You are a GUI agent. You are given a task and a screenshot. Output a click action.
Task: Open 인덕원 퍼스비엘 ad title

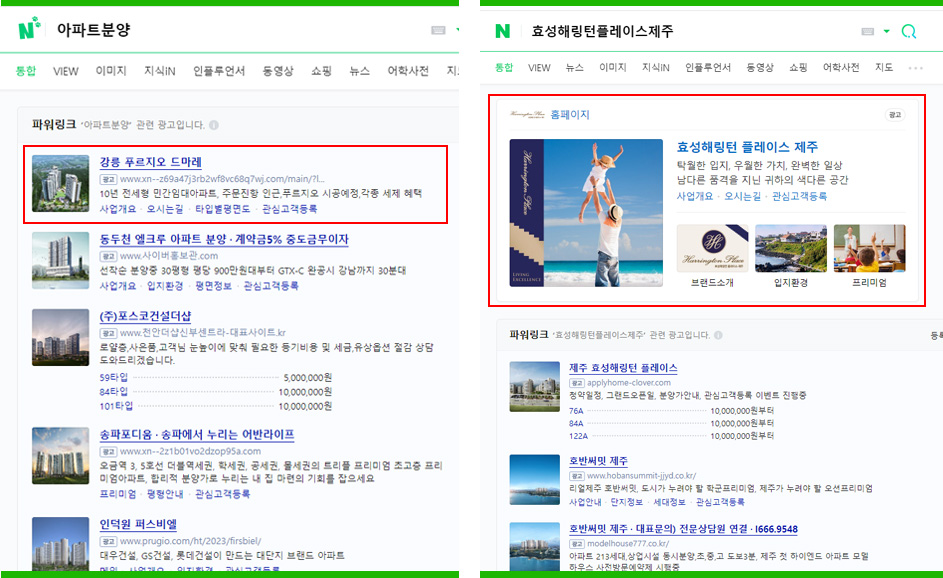pos(138,524)
